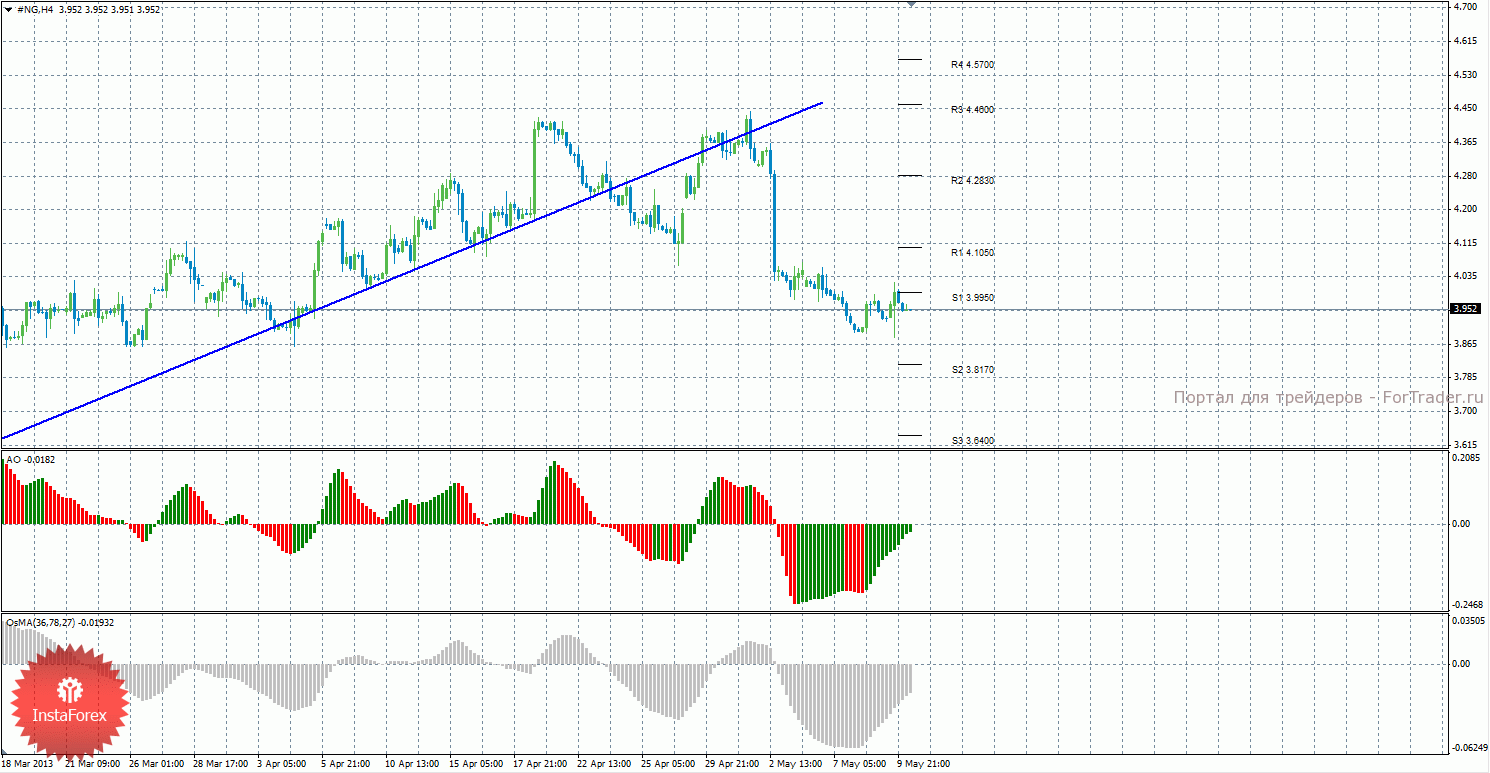Screen dimensions: 1490x773
Task: Select the blue ascending trendline on chart
Action: 411,270
